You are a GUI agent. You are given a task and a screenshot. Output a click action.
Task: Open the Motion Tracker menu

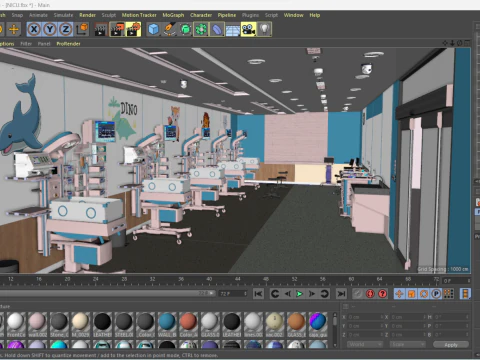pos(139,15)
